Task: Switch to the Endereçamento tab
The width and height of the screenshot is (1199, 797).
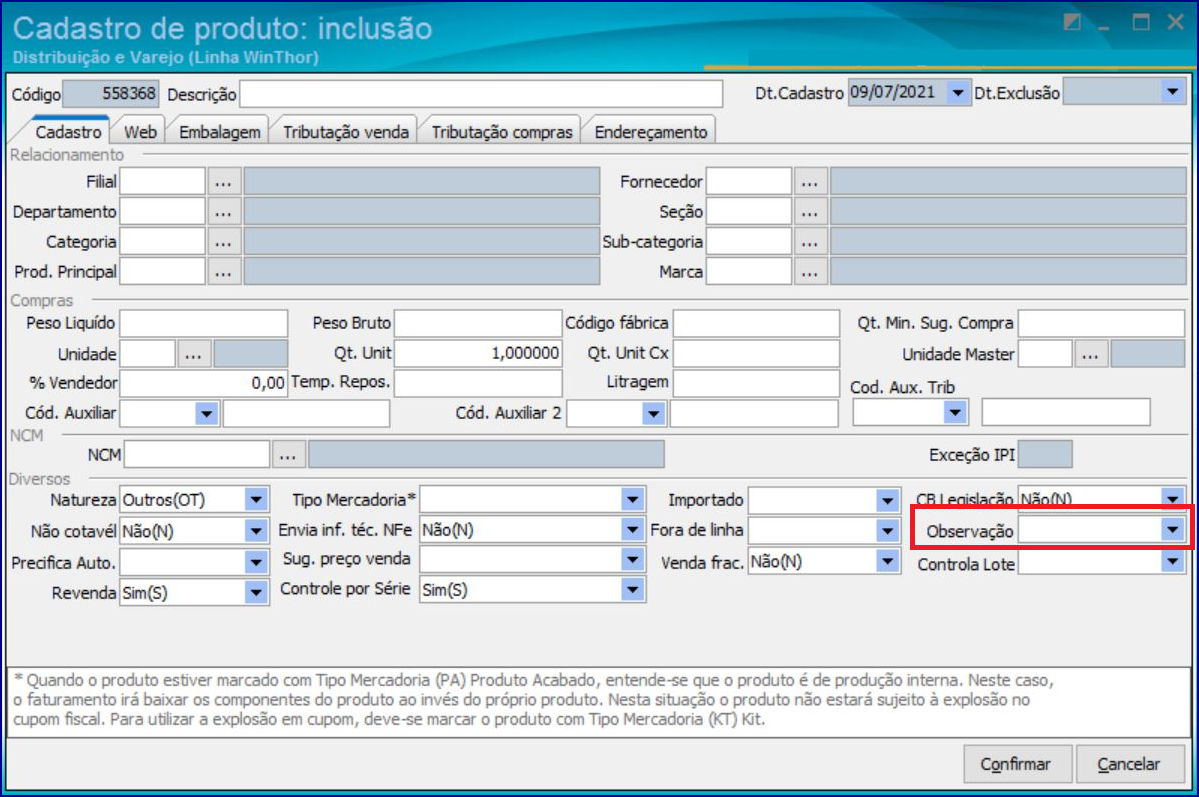Action: pos(651,132)
